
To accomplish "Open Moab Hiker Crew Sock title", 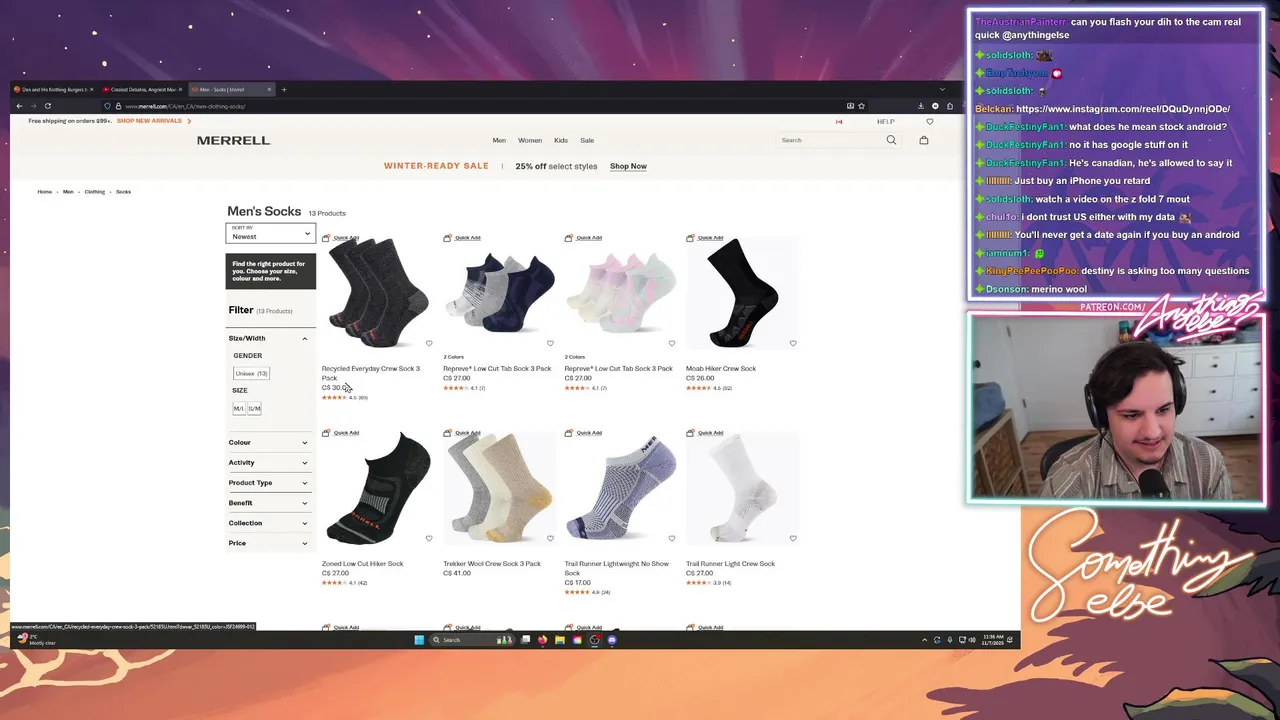I will coord(721,368).
